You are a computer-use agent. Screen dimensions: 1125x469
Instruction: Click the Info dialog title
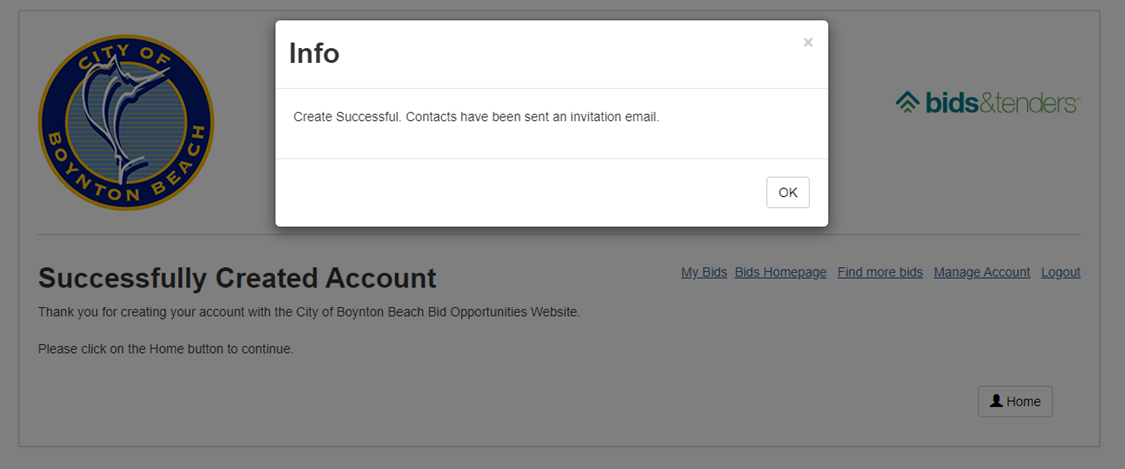tap(314, 54)
